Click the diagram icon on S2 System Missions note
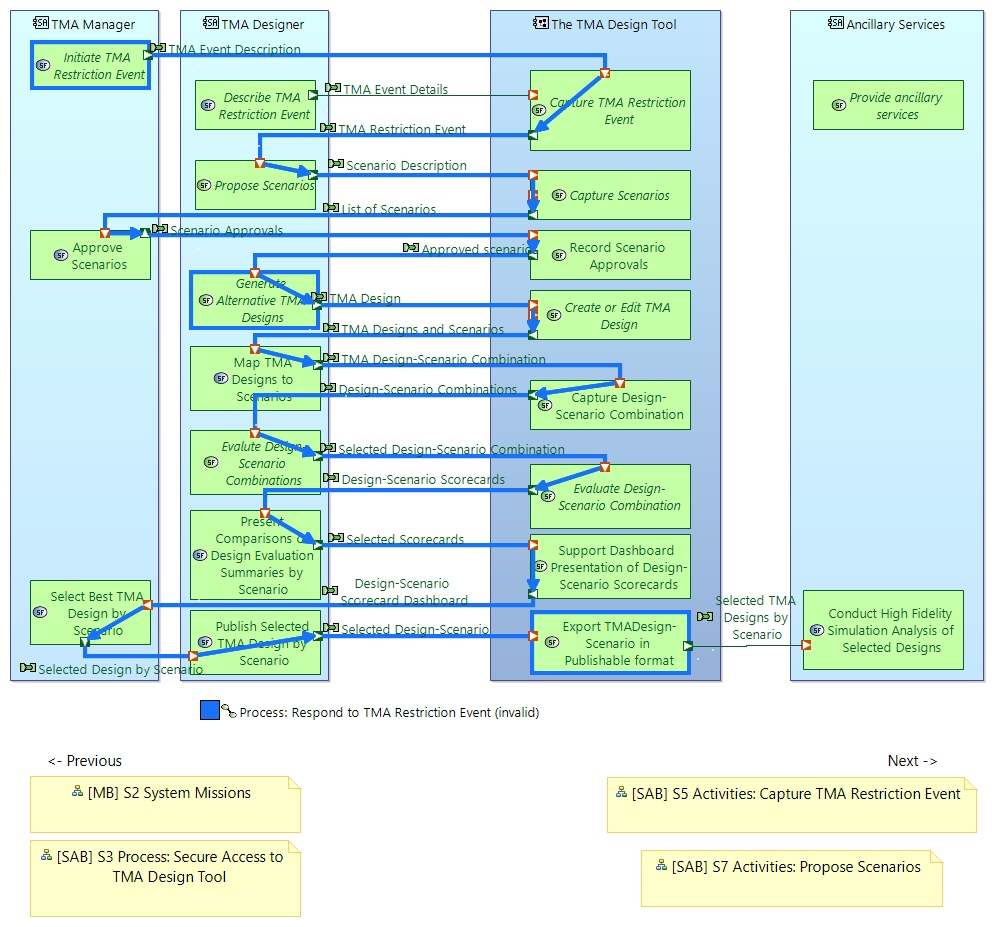This screenshot has width=996, height=927. click(x=77, y=792)
